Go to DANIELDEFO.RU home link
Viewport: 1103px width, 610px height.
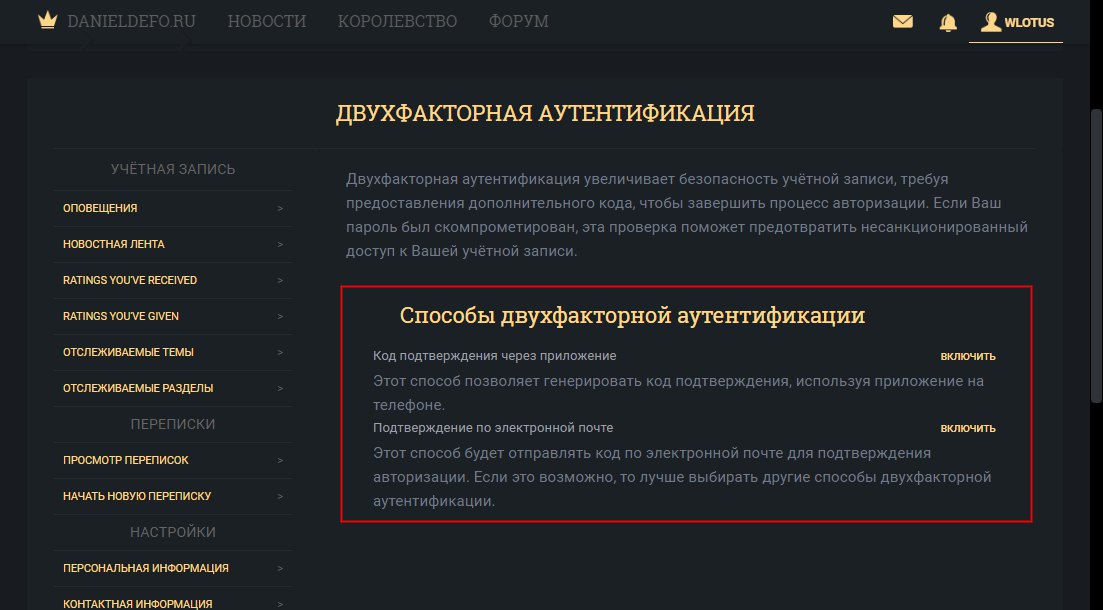[x=132, y=21]
